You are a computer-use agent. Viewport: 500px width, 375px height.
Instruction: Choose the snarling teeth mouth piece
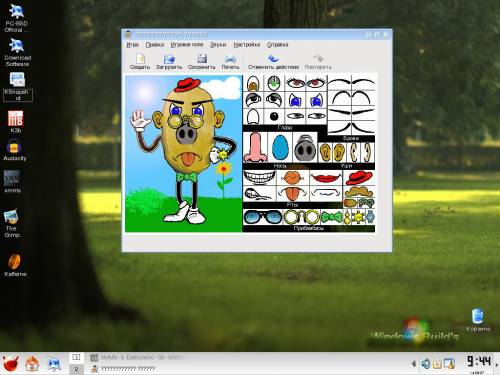258,194
